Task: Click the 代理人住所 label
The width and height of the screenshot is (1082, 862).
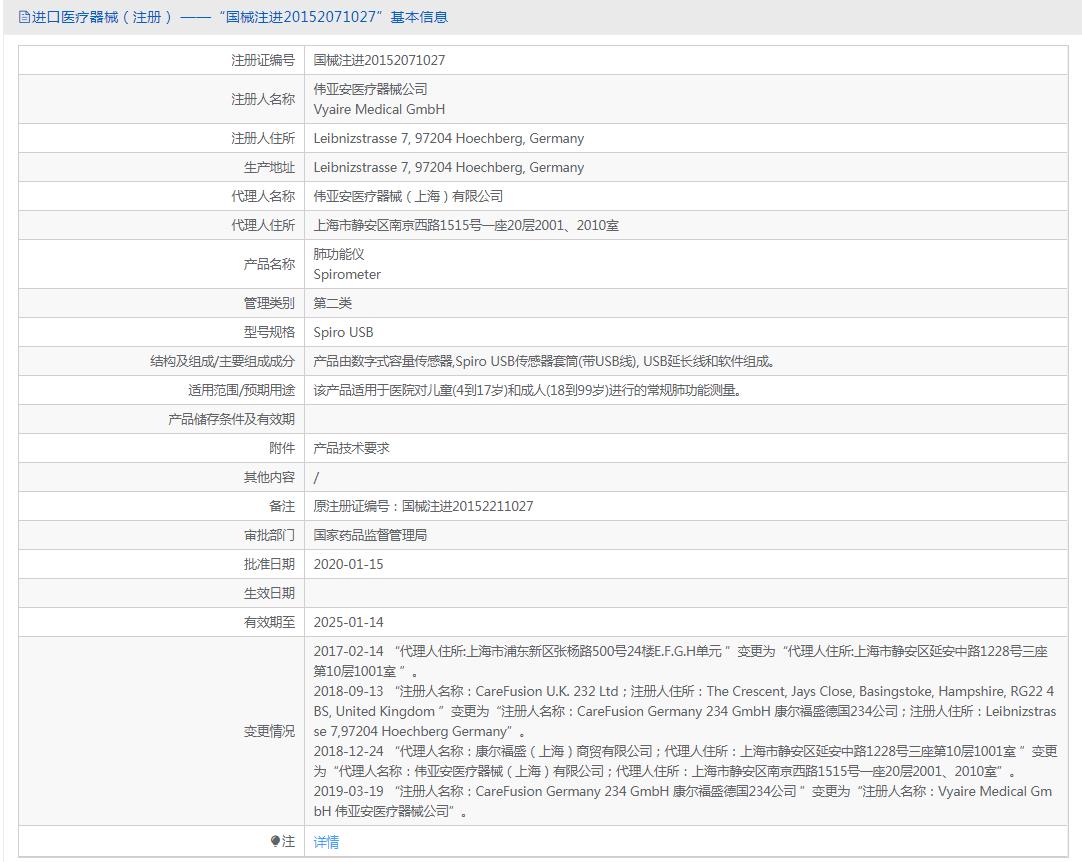Action: point(263,225)
